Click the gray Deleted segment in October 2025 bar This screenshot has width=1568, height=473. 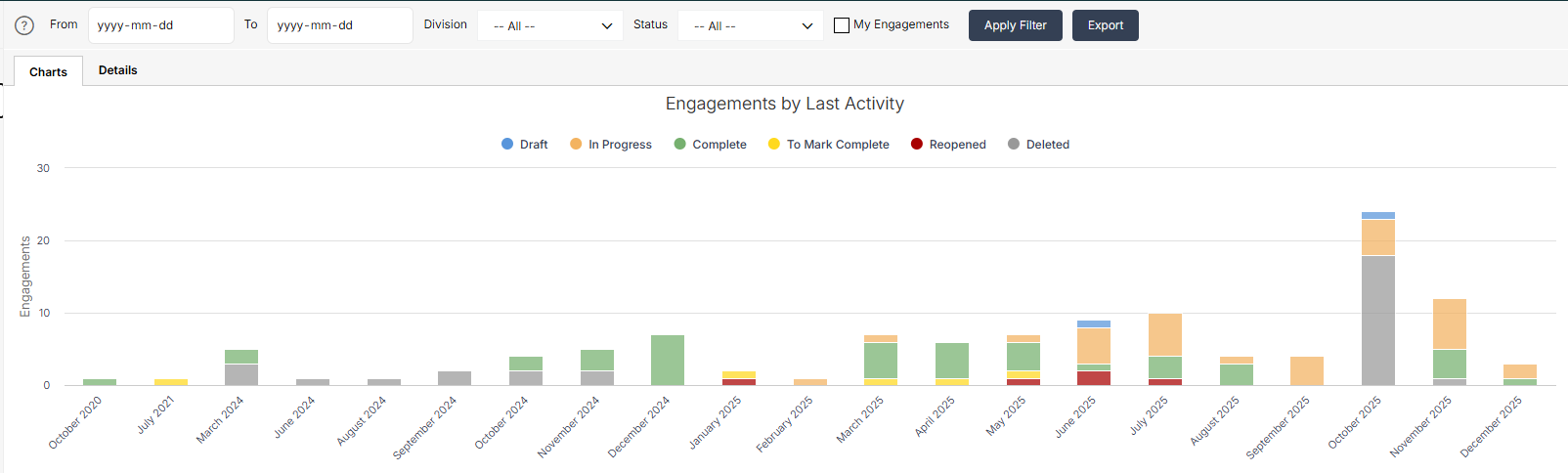(1378, 321)
